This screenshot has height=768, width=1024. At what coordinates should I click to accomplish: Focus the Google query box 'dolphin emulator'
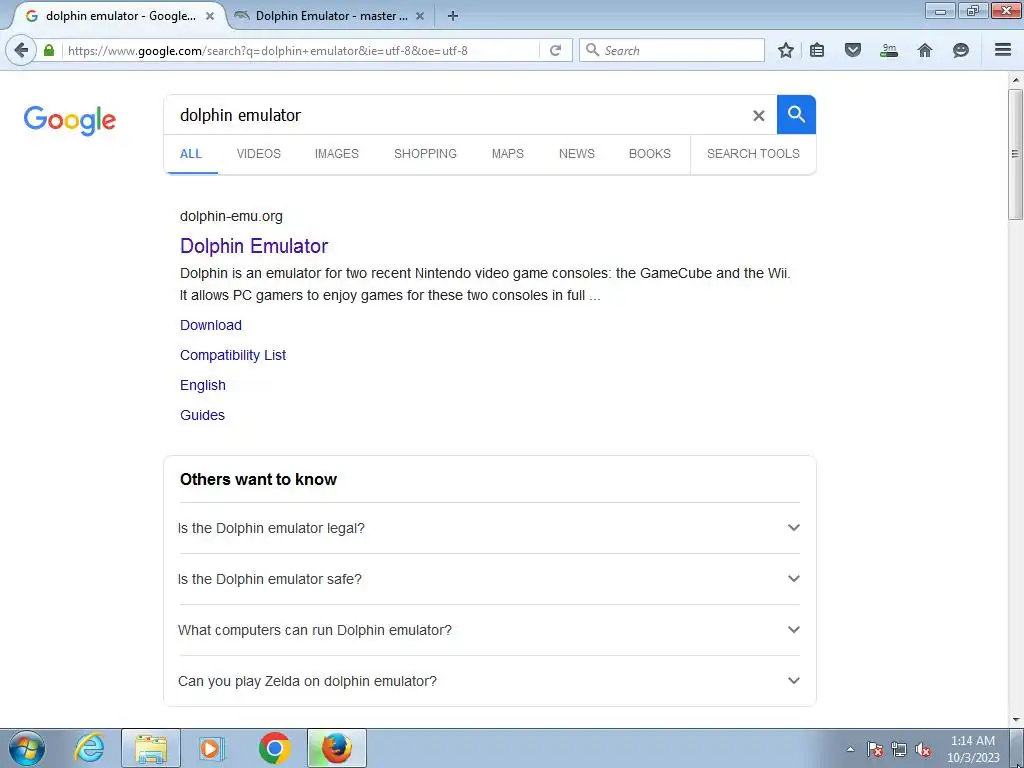[x=457, y=115]
